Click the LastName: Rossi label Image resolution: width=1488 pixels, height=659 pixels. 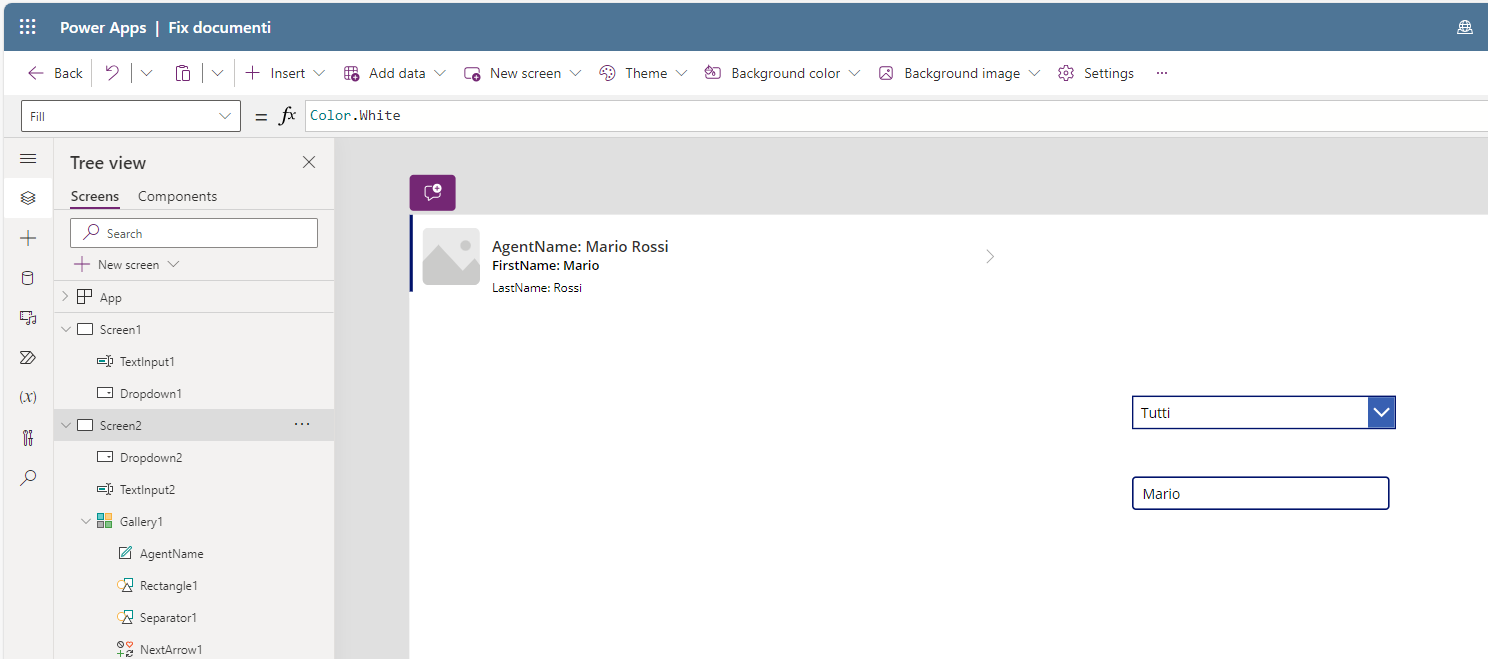(x=537, y=288)
